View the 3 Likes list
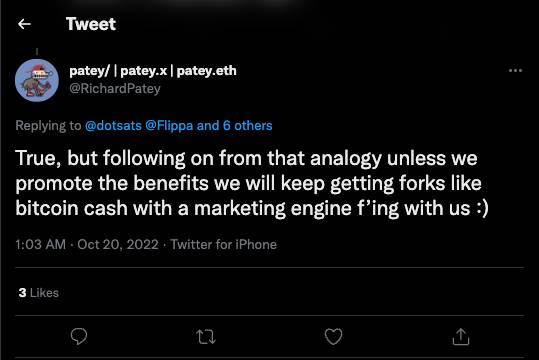 coord(38,293)
